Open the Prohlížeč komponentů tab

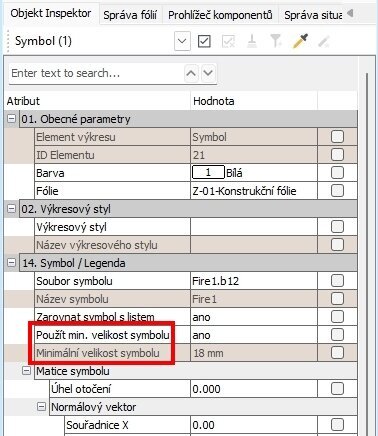tap(220, 15)
